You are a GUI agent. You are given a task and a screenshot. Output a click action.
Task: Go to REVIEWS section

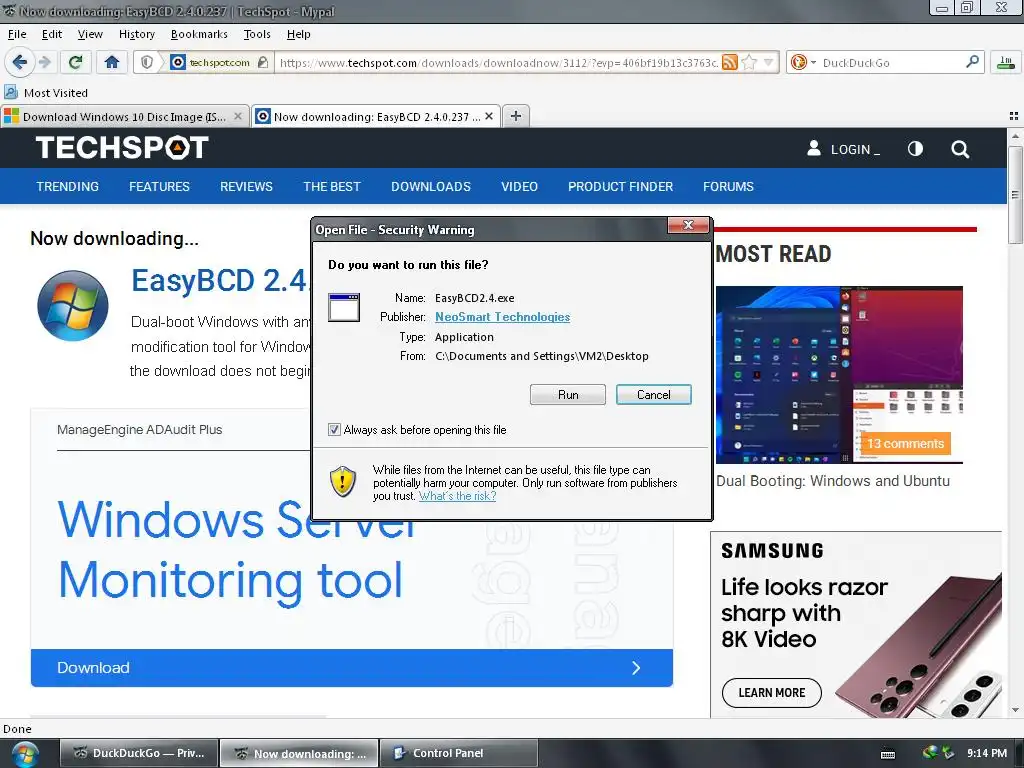[x=246, y=187]
